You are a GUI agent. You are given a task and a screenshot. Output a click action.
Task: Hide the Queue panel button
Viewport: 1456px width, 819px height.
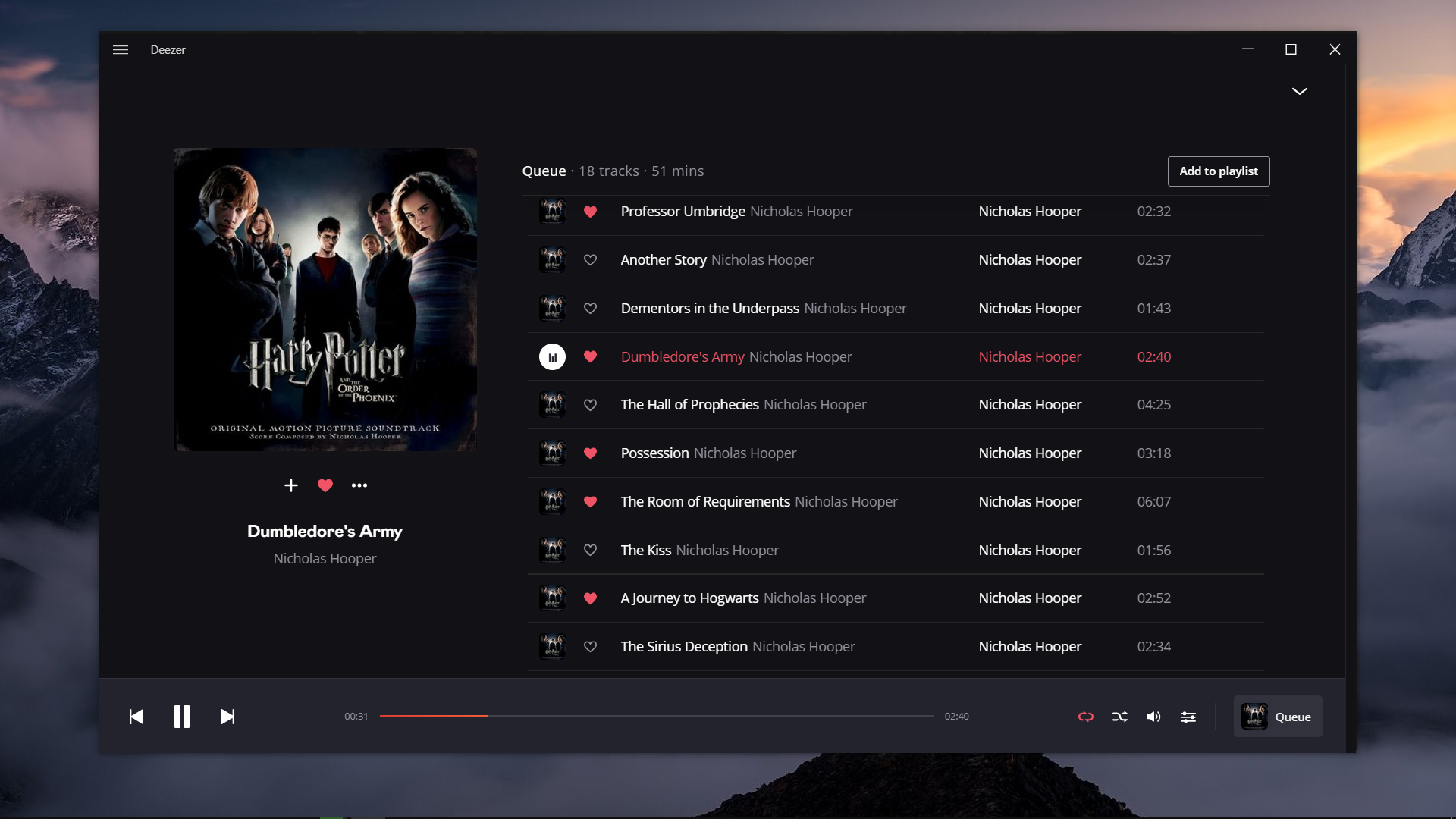(1277, 717)
